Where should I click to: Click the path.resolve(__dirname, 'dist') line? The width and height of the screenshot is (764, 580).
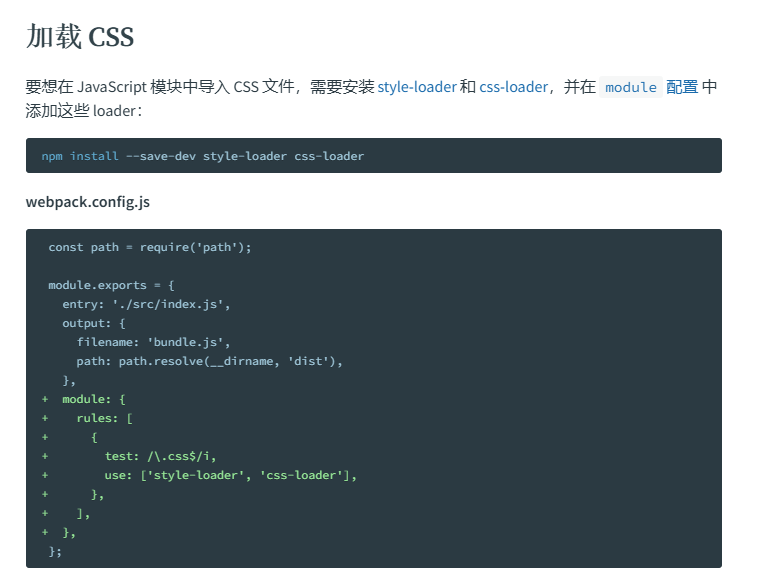209,361
